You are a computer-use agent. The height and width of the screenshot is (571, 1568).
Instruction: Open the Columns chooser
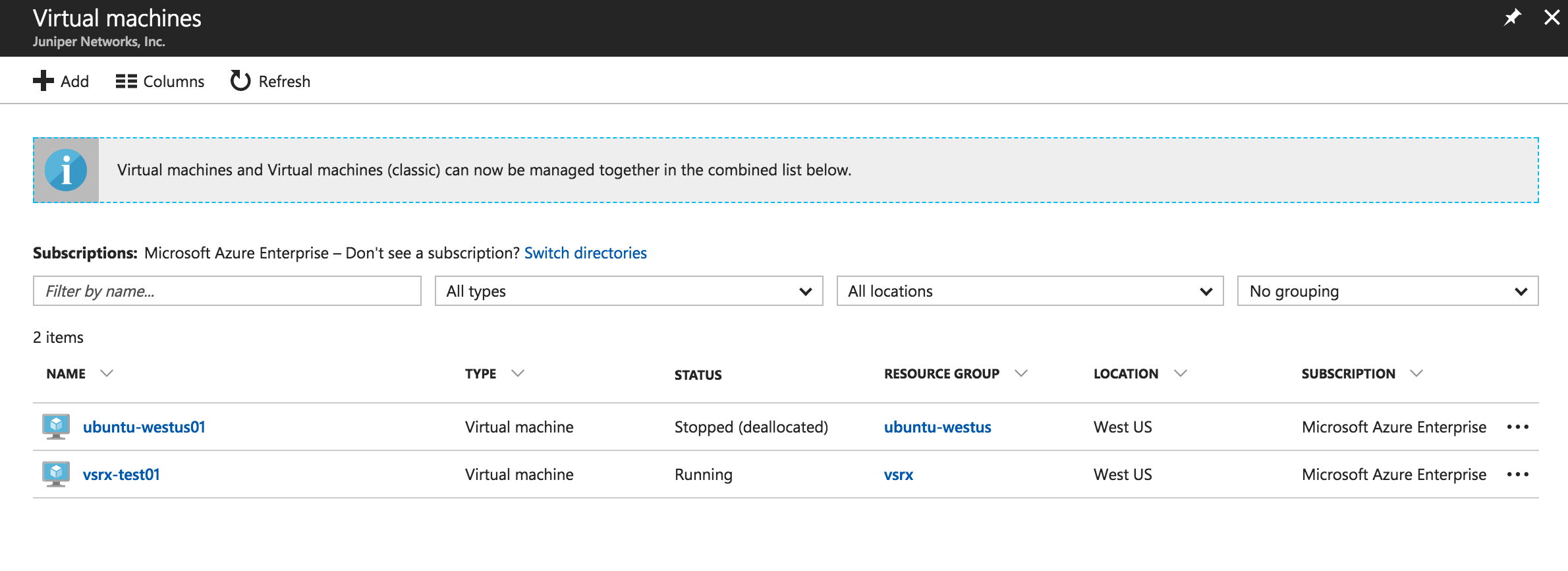click(x=160, y=81)
